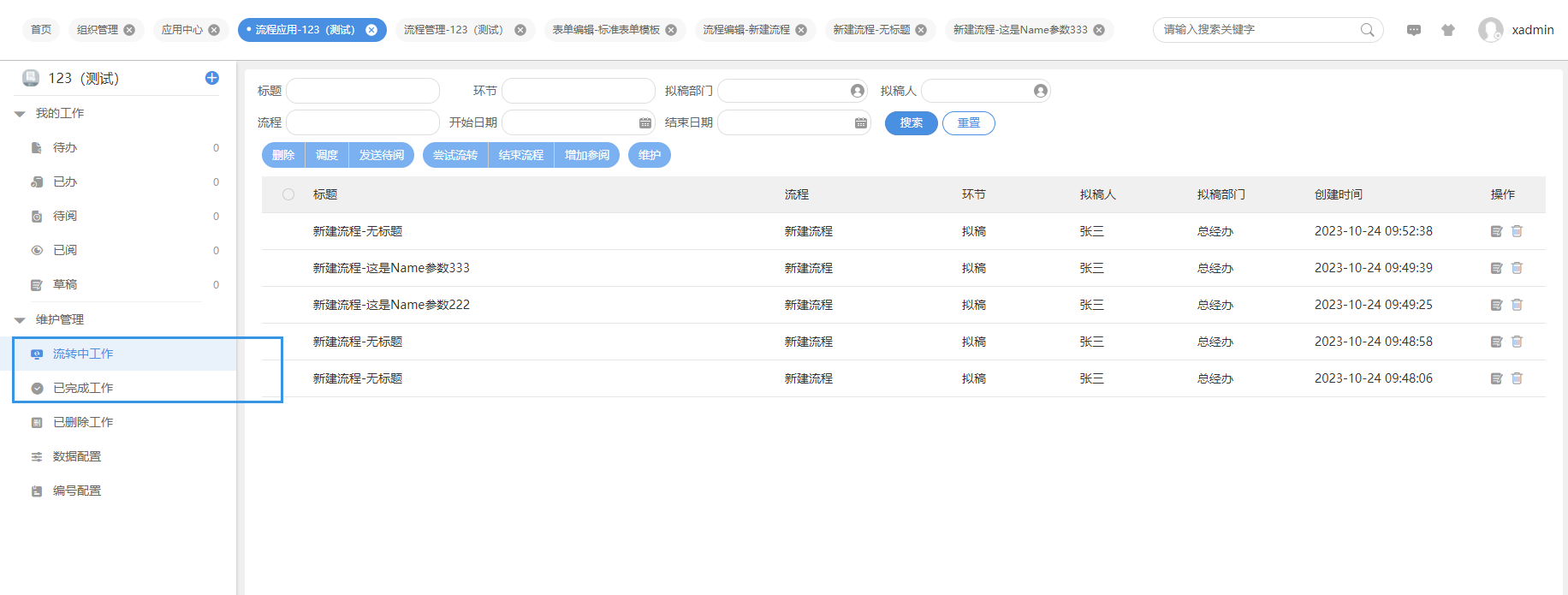Click the 重置 button
Screen dimensions: 1568x595
point(969,123)
